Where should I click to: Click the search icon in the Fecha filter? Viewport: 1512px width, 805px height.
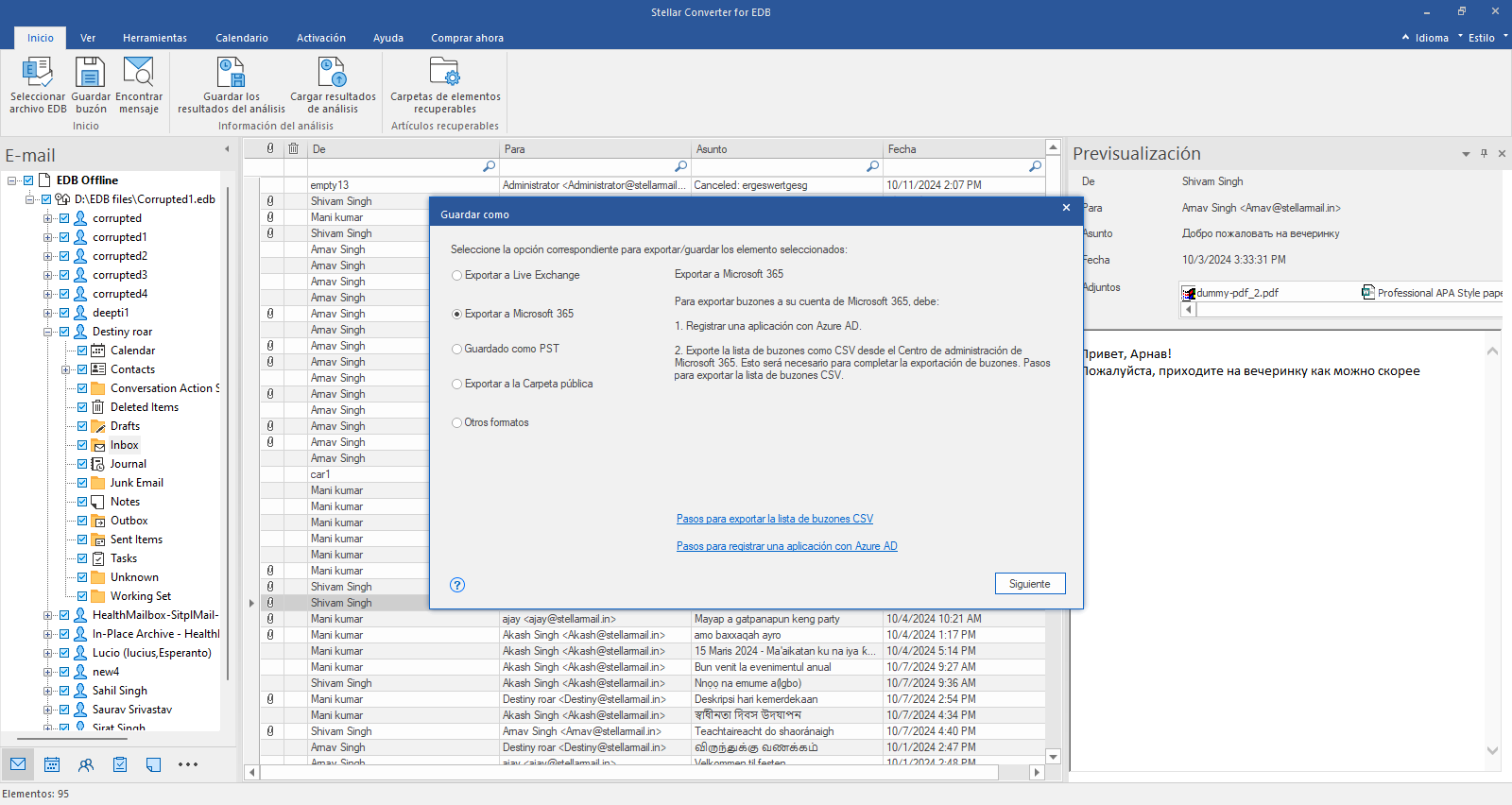tap(1035, 166)
